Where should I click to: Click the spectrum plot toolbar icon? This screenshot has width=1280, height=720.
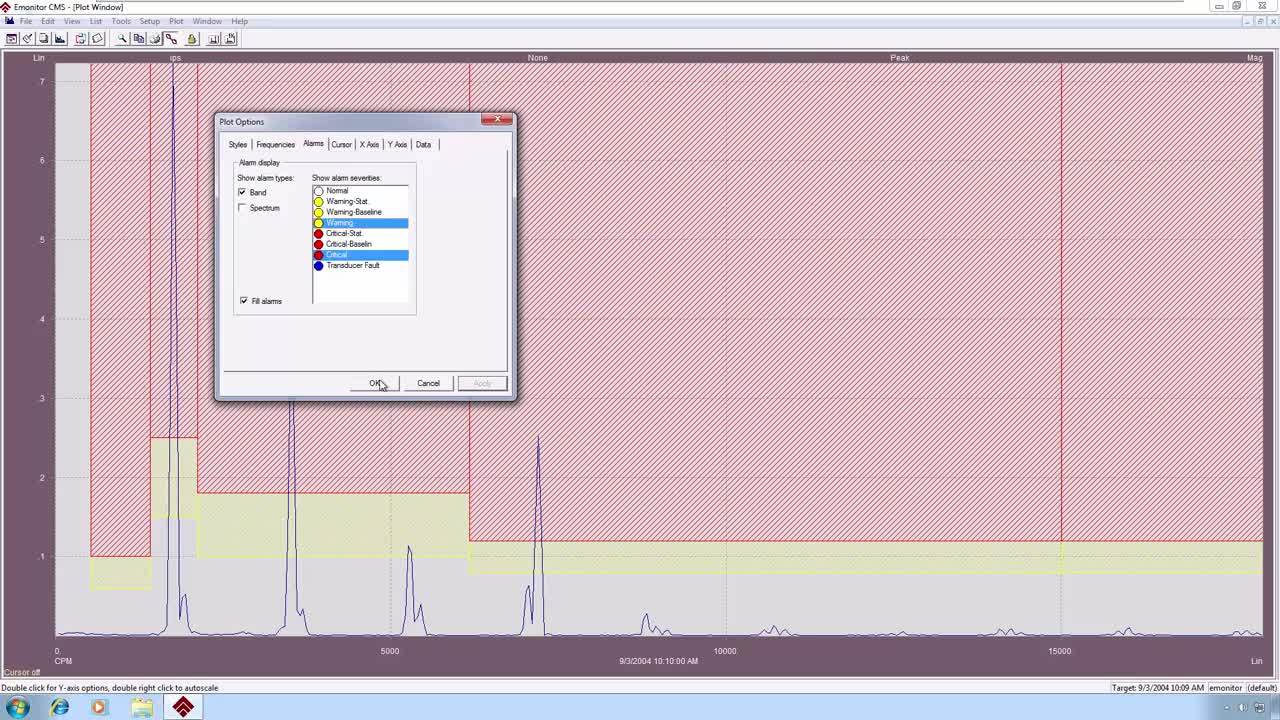point(60,39)
